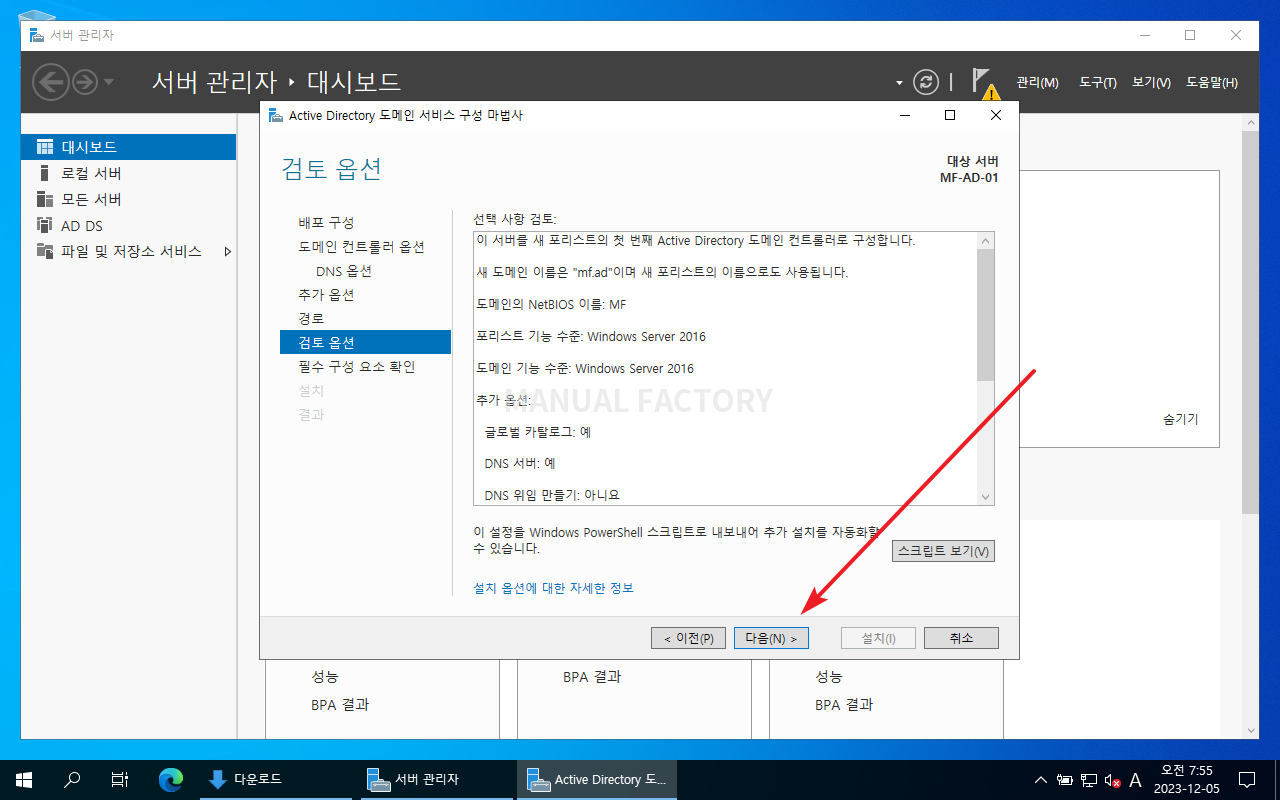Viewport: 1280px width, 800px height.
Task: Close the AD DS configuration wizard
Action: 996,115
